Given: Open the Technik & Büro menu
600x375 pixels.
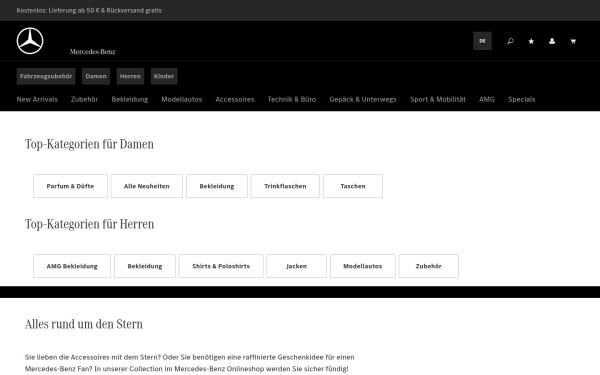Looking at the screenshot, I should click(x=292, y=99).
